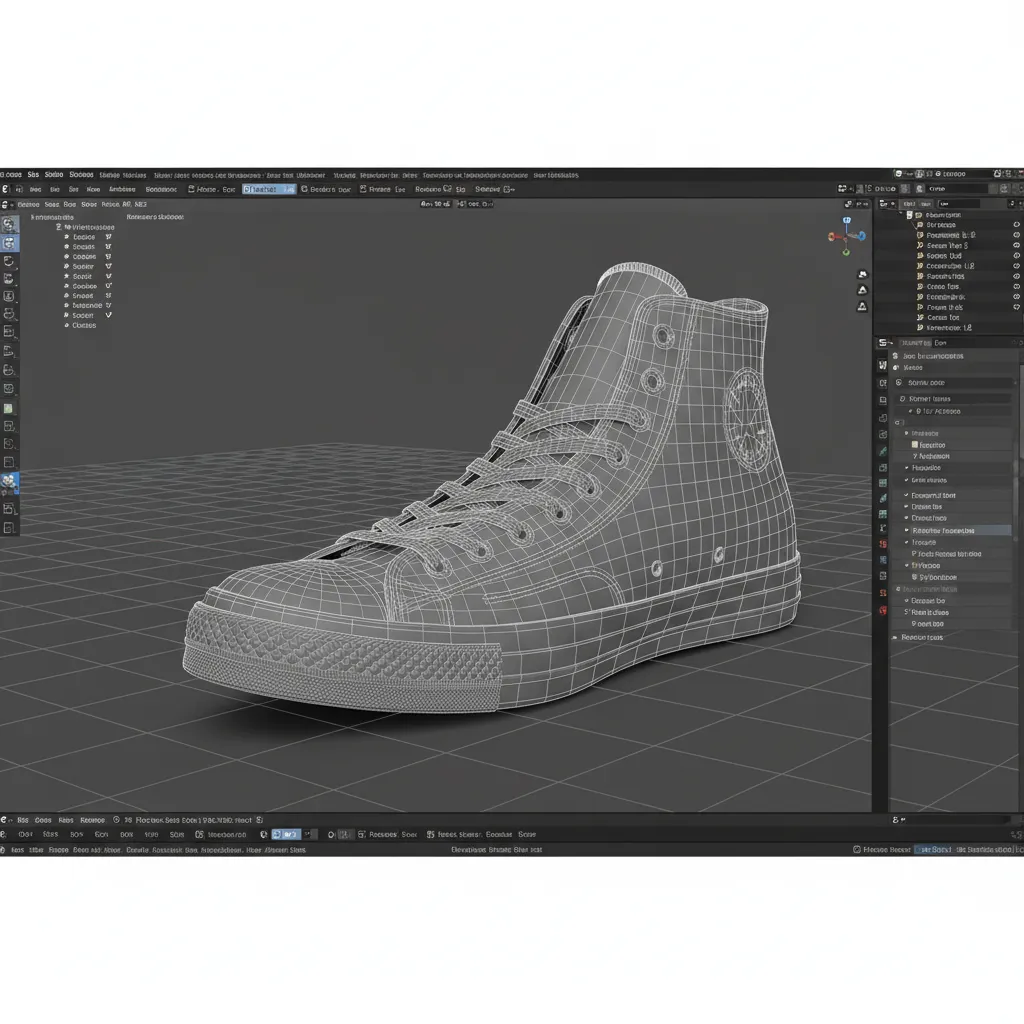Viewport: 1024px width, 1024px height.
Task: Expand the scene collection in the Outliner
Action: [x=899, y=213]
